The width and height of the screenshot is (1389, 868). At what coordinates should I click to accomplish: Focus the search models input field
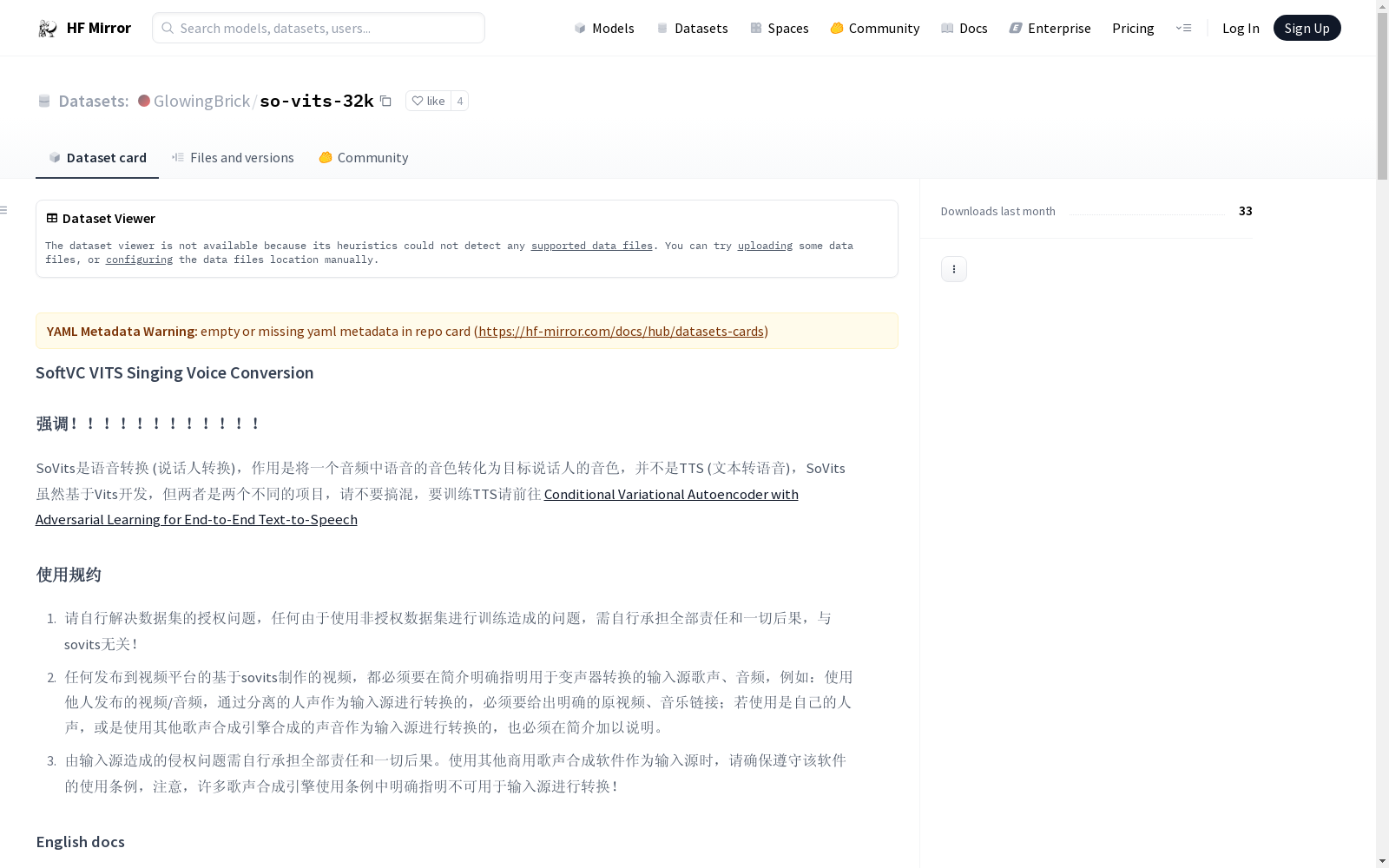click(x=319, y=28)
